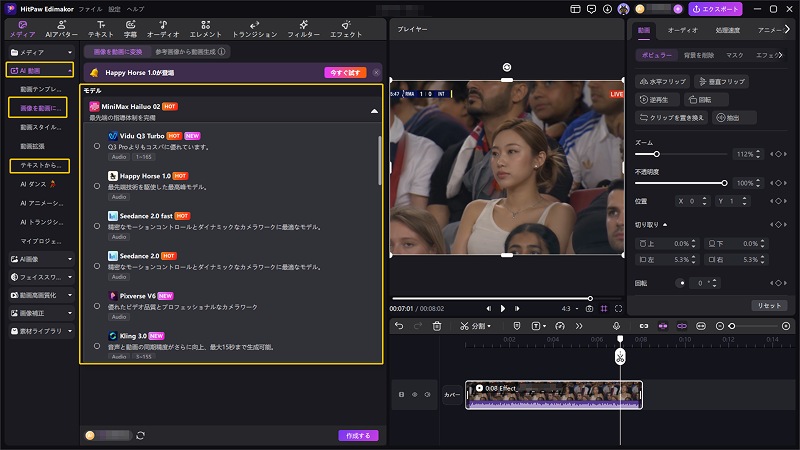
Task: Click the 今すぐ試す button on Happy Horse banner
Action: pyautogui.click(x=345, y=72)
